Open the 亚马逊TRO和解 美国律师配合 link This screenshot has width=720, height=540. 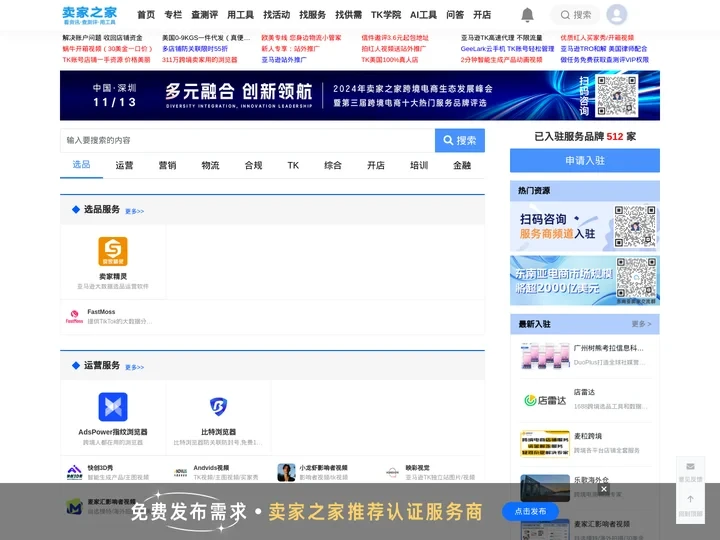[x=603, y=49]
